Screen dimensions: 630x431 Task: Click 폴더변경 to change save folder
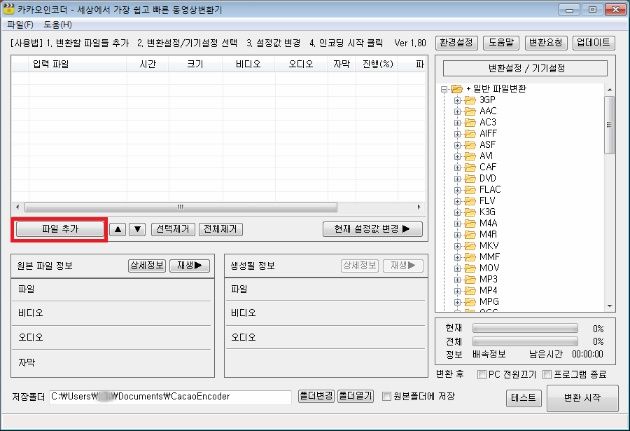click(x=316, y=396)
